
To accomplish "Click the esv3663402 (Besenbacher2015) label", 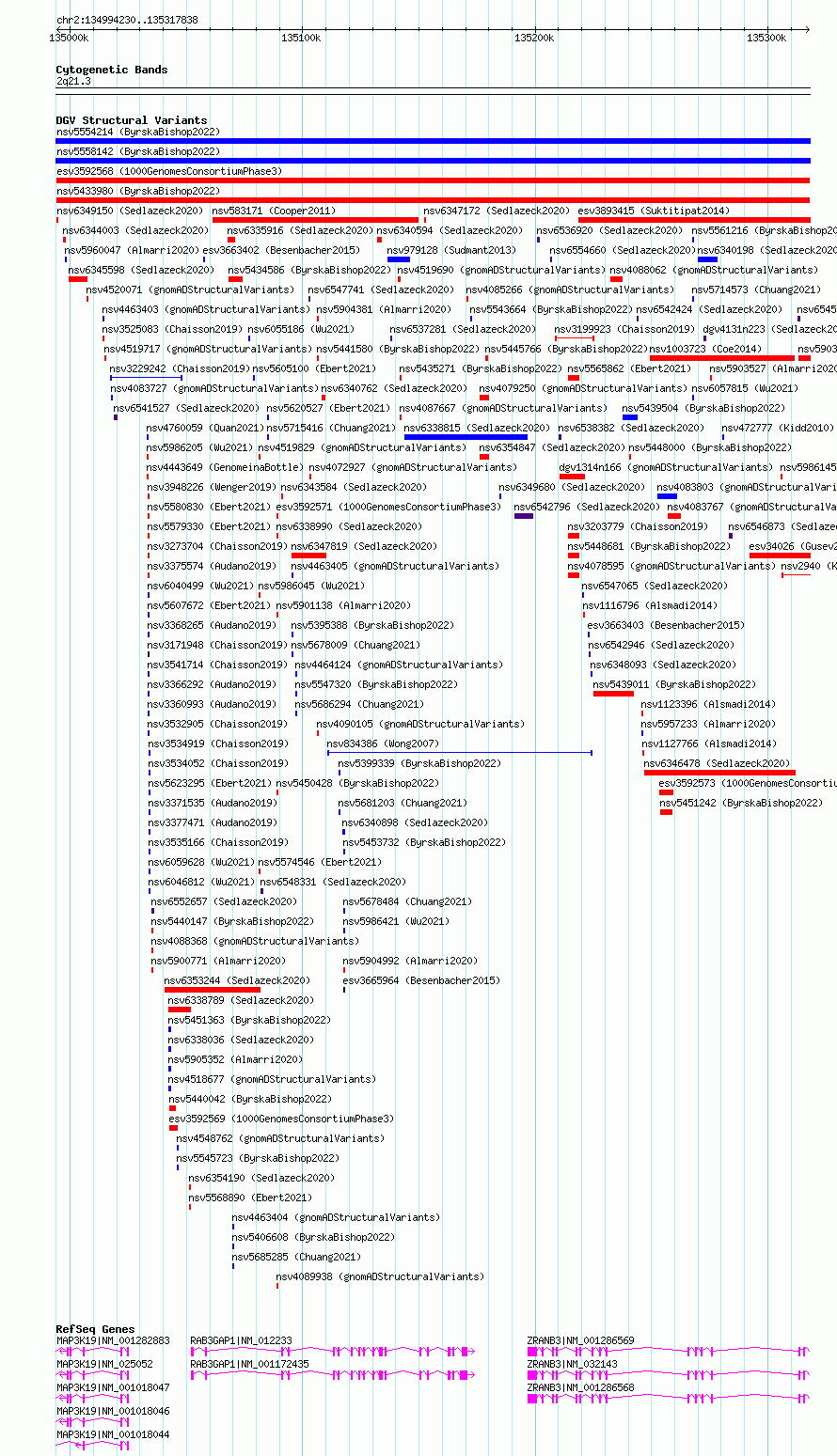I will pos(281,251).
